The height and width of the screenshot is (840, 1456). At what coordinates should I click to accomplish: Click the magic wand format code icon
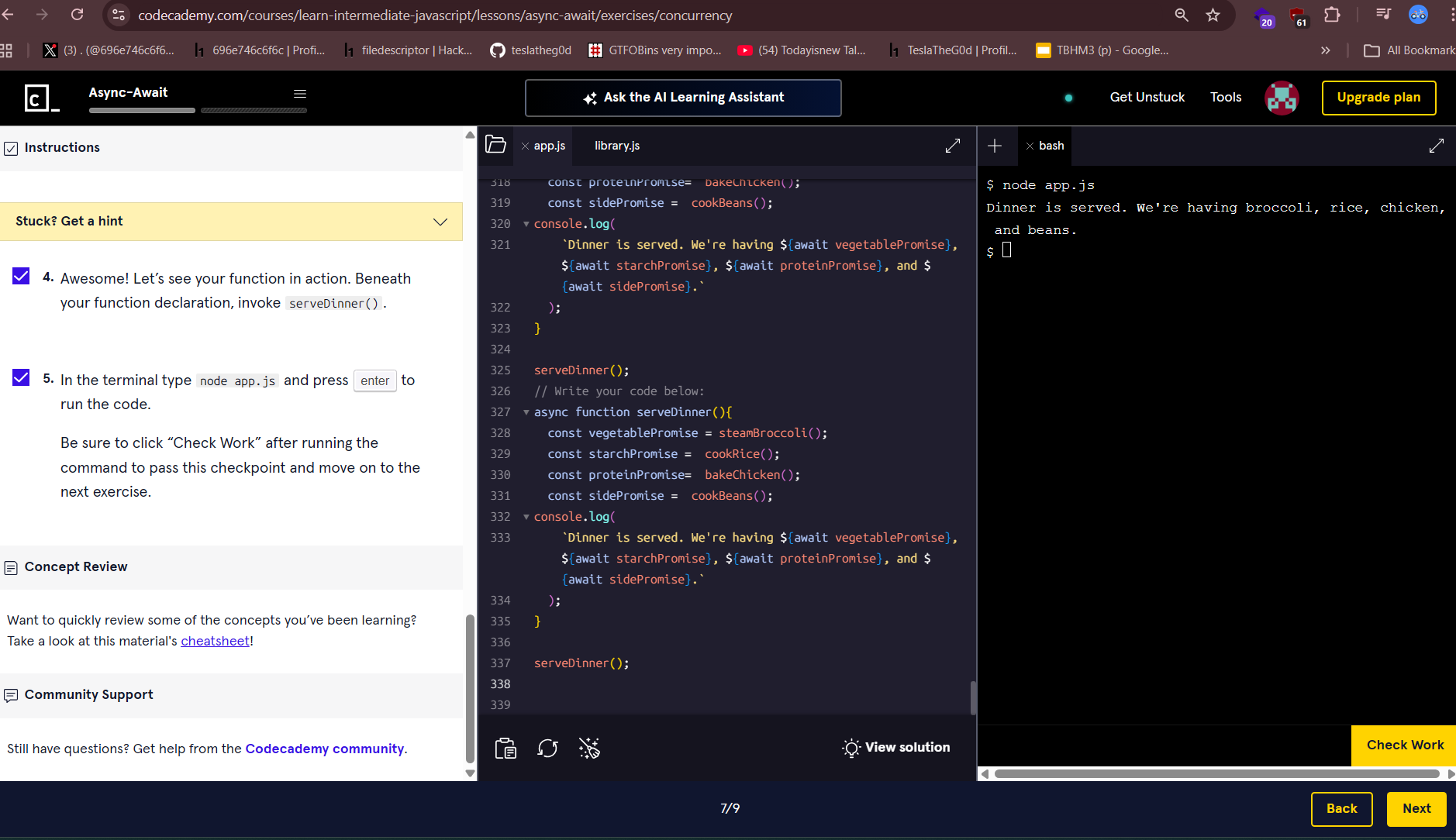pos(589,748)
